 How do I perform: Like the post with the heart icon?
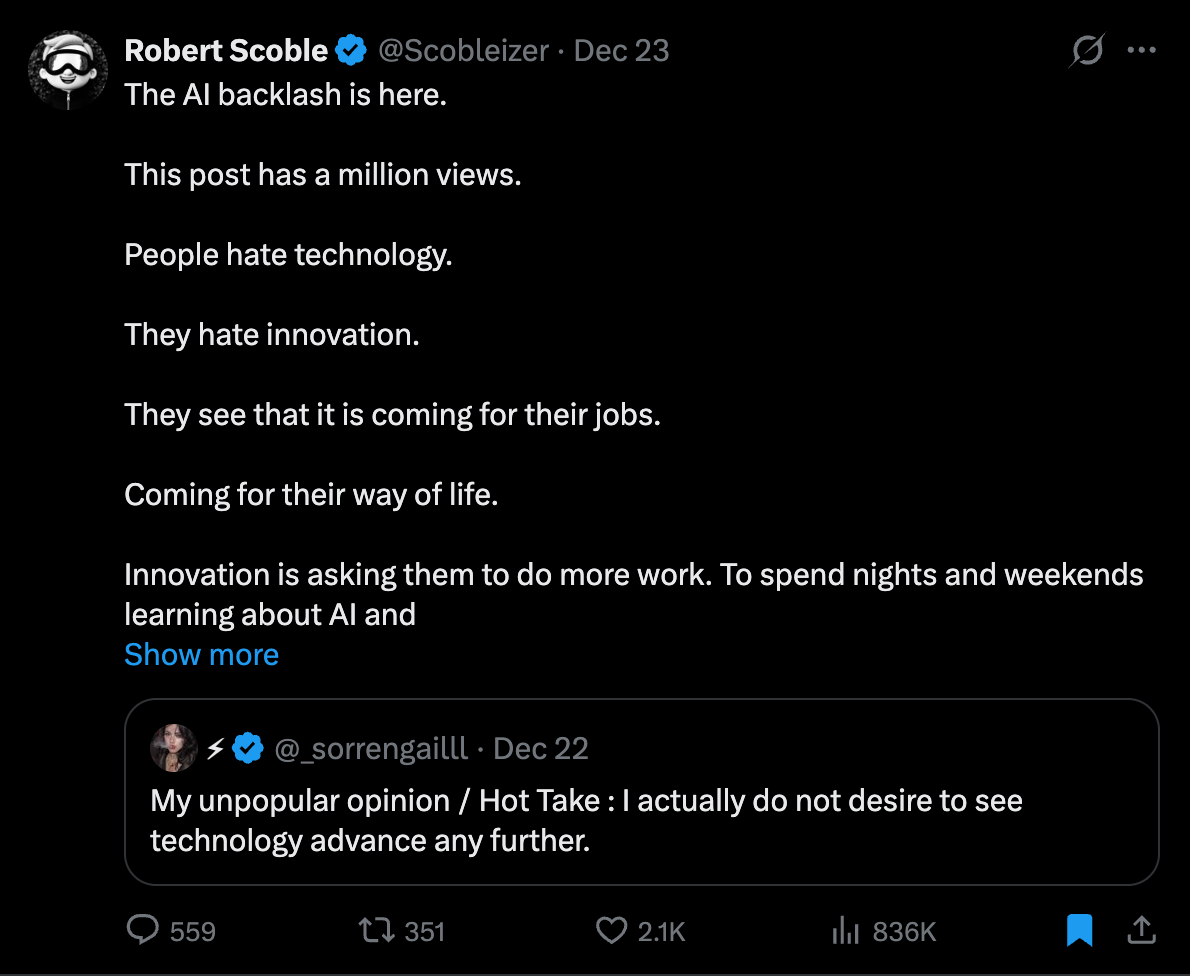pos(611,931)
